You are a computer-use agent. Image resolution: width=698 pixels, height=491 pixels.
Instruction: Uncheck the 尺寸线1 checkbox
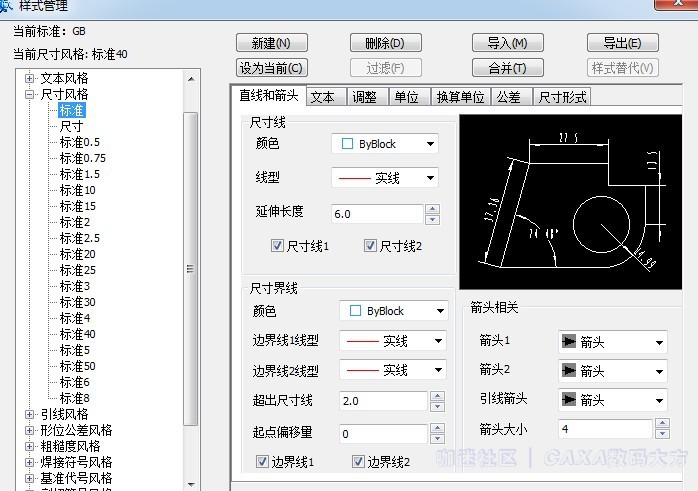pyautogui.click(x=277, y=246)
